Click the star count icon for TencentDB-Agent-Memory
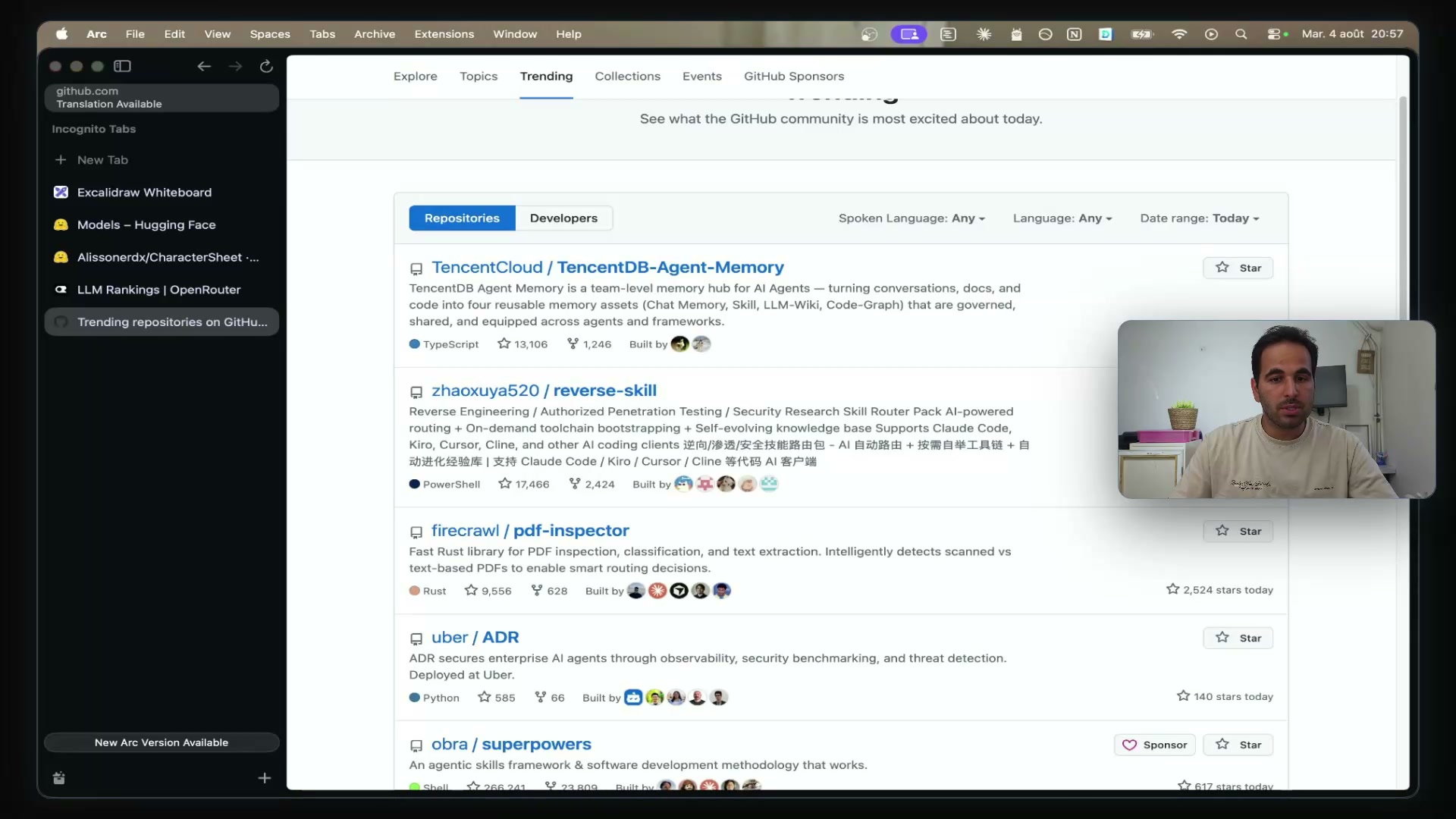 click(504, 344)
